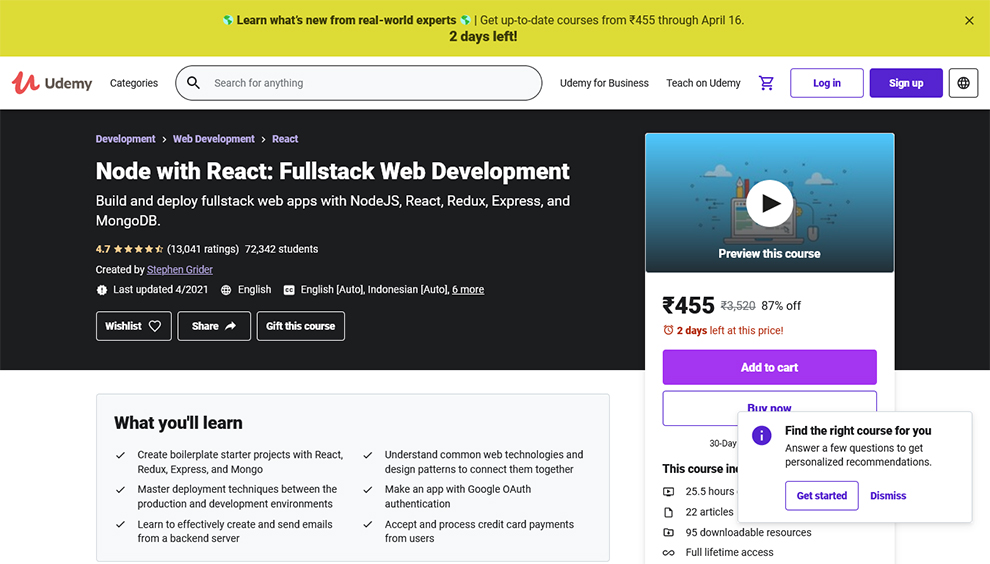Show the 6 more subtitle languages
The height and width of the screenshot is (564, 990).
point(468,289)
